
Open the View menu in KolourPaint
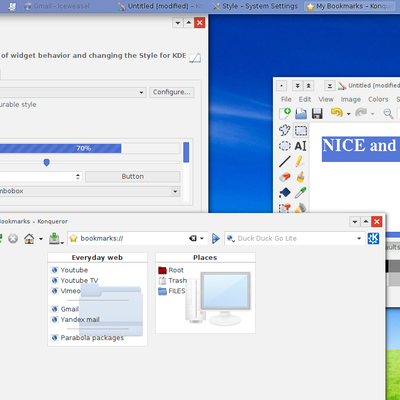coord(326,99)
